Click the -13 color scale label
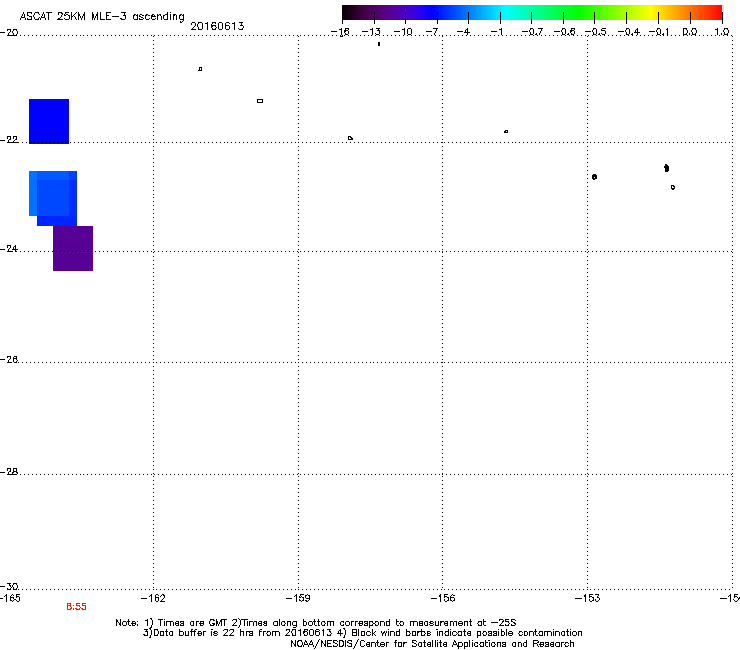The width and height of the screenshot is (740, 650). (x=371, y=32)
